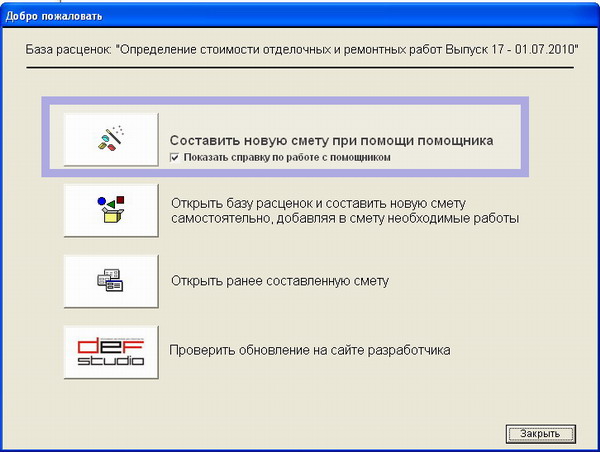Viewport: 600px width, 452px height.
Task: Check updates via DEF studio logo button
Action: (x=111, y=352)
